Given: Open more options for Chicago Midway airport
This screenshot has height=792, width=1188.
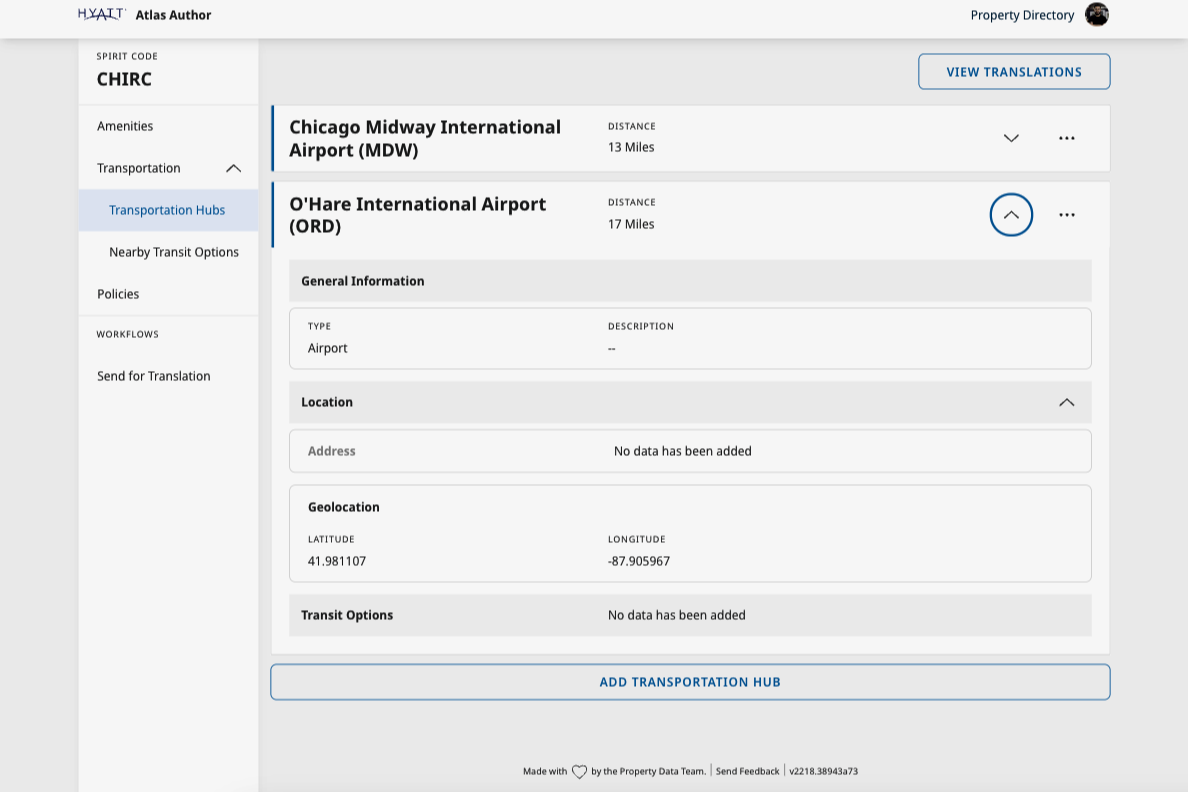Looking at the screenshot, I should point(1067,138).
